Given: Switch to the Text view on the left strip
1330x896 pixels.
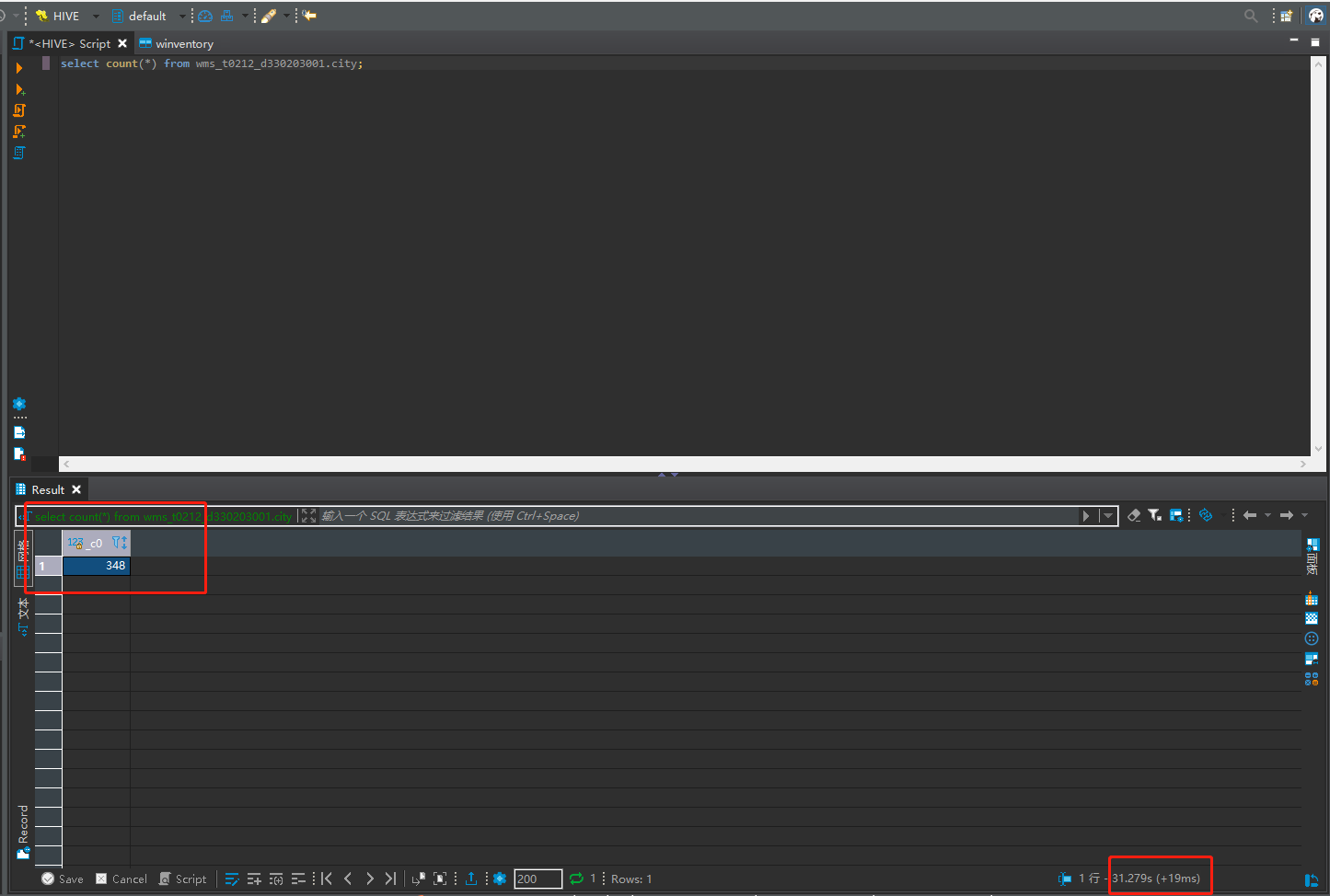Looking at the screenshot, I should click(23, 616).
